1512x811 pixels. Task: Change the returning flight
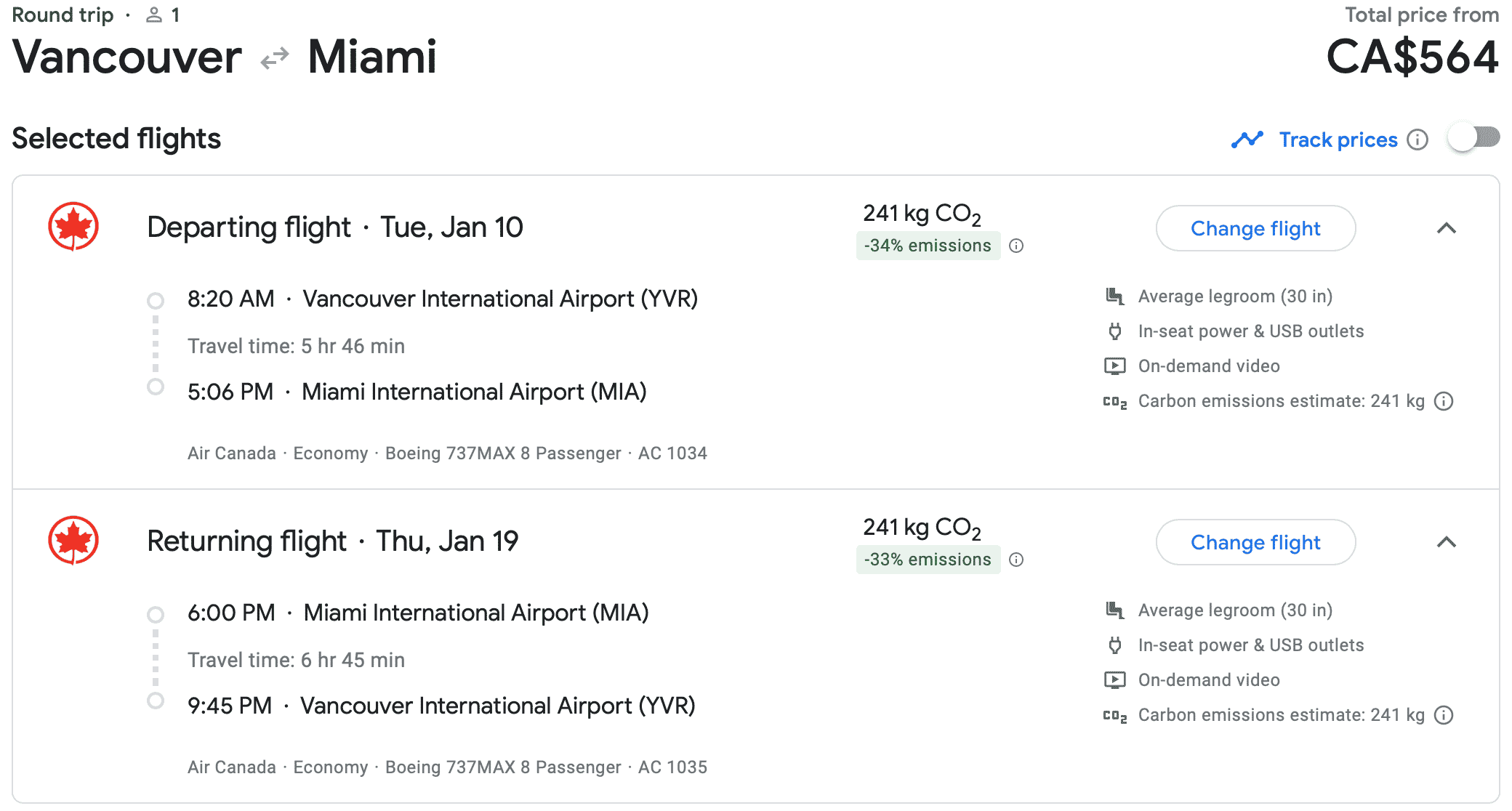[1255, 542]
